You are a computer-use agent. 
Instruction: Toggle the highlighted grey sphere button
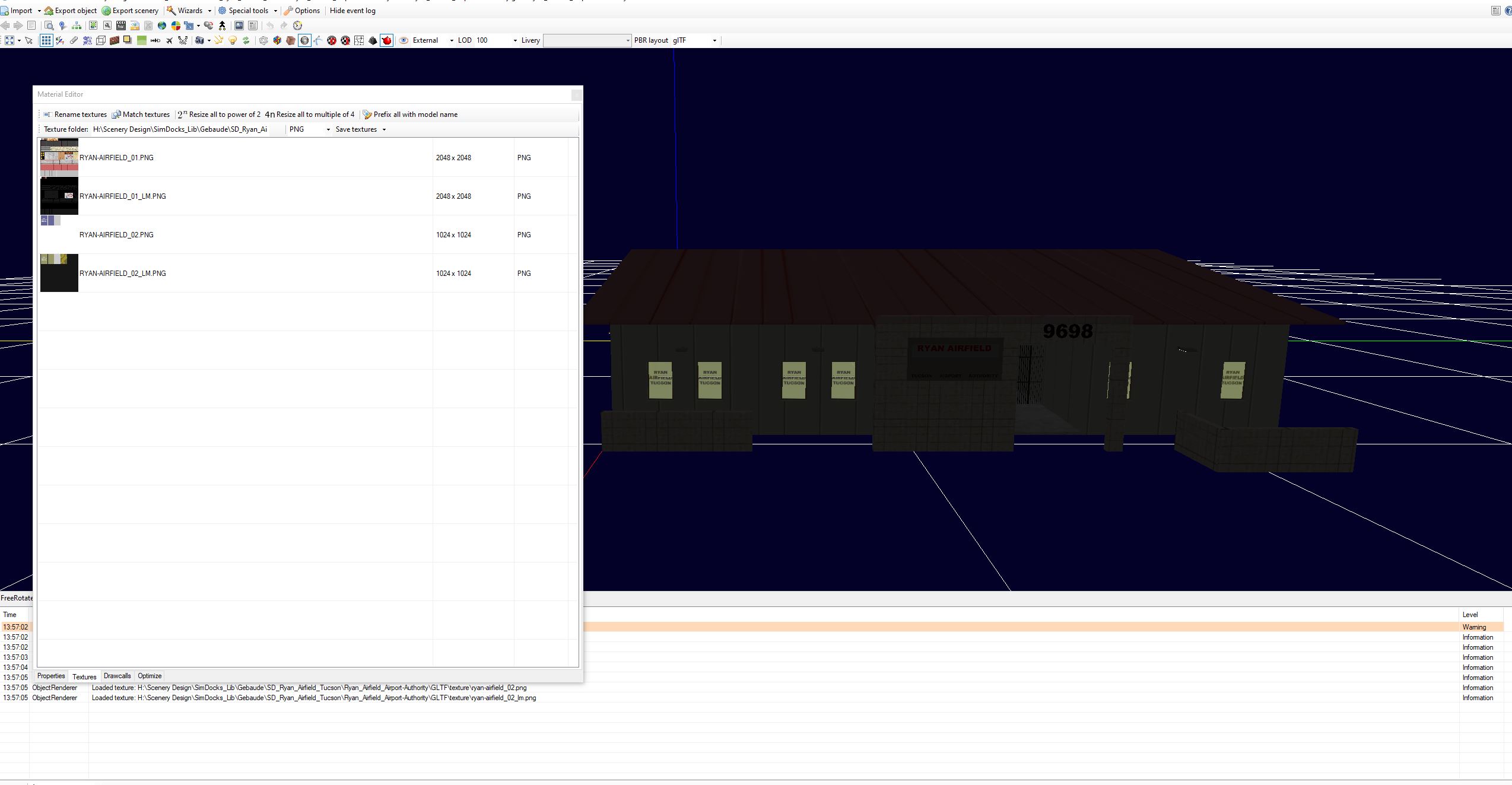(x=304, y=40)
